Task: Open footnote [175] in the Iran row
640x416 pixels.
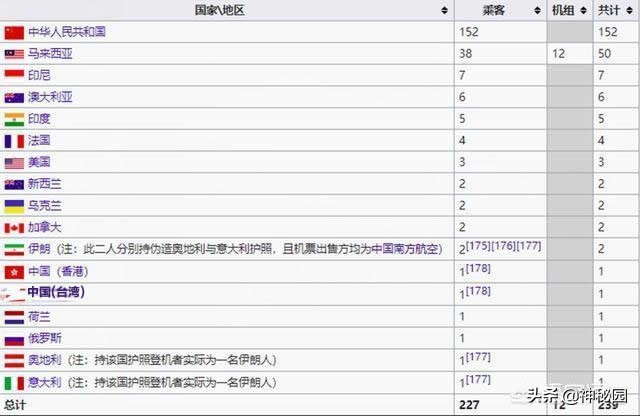Action: (x=476, y=245)
